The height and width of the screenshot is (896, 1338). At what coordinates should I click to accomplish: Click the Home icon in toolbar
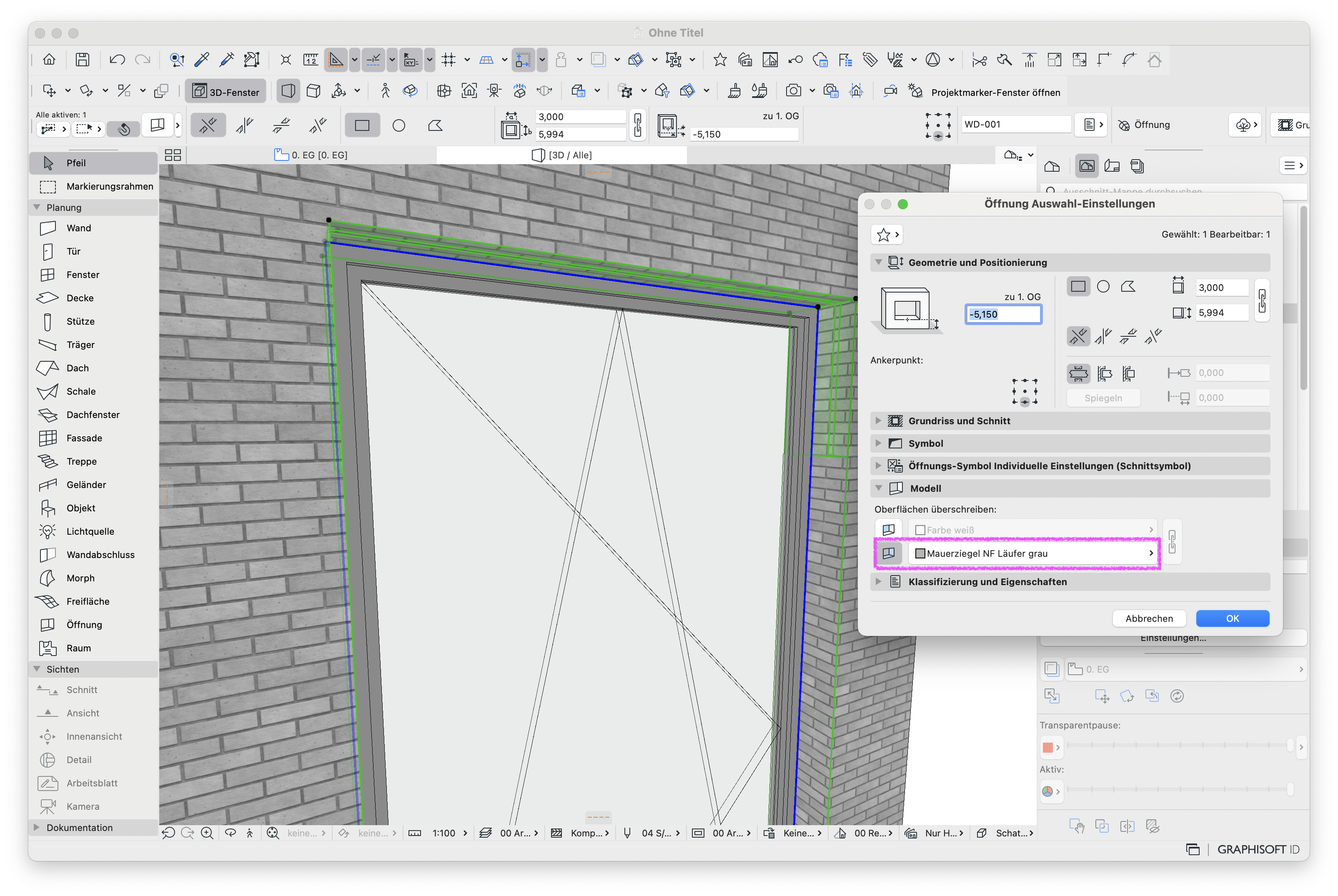(x=49, y=60)
